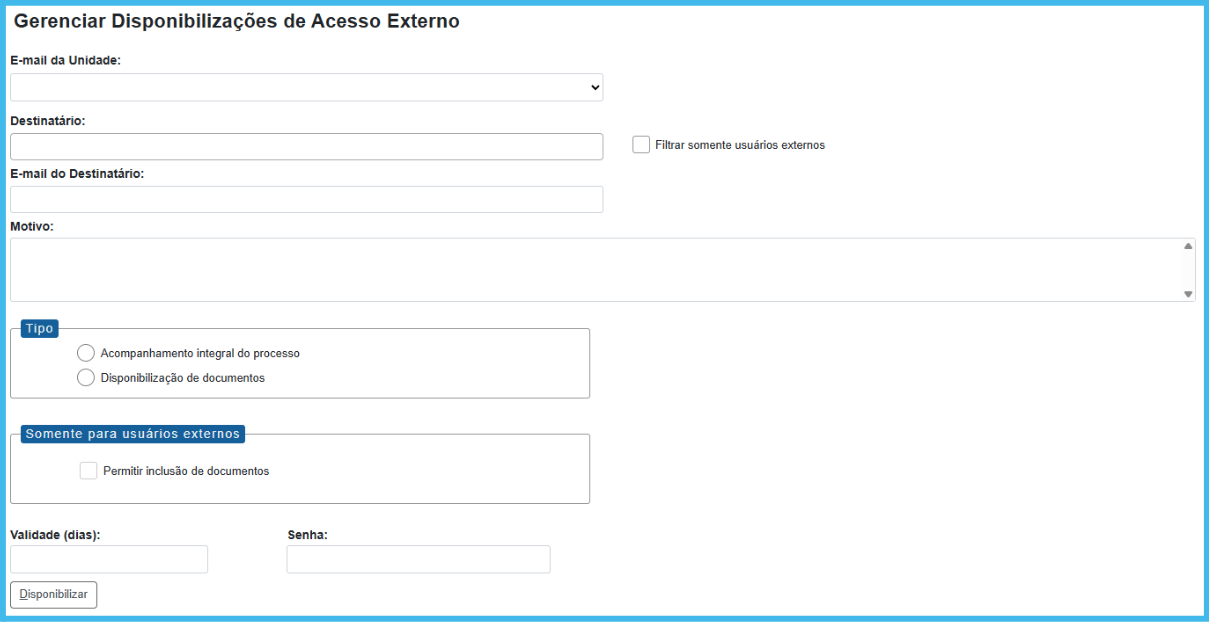
Task: Click the Somente para usuários externos legend
Action: [133, 434]
